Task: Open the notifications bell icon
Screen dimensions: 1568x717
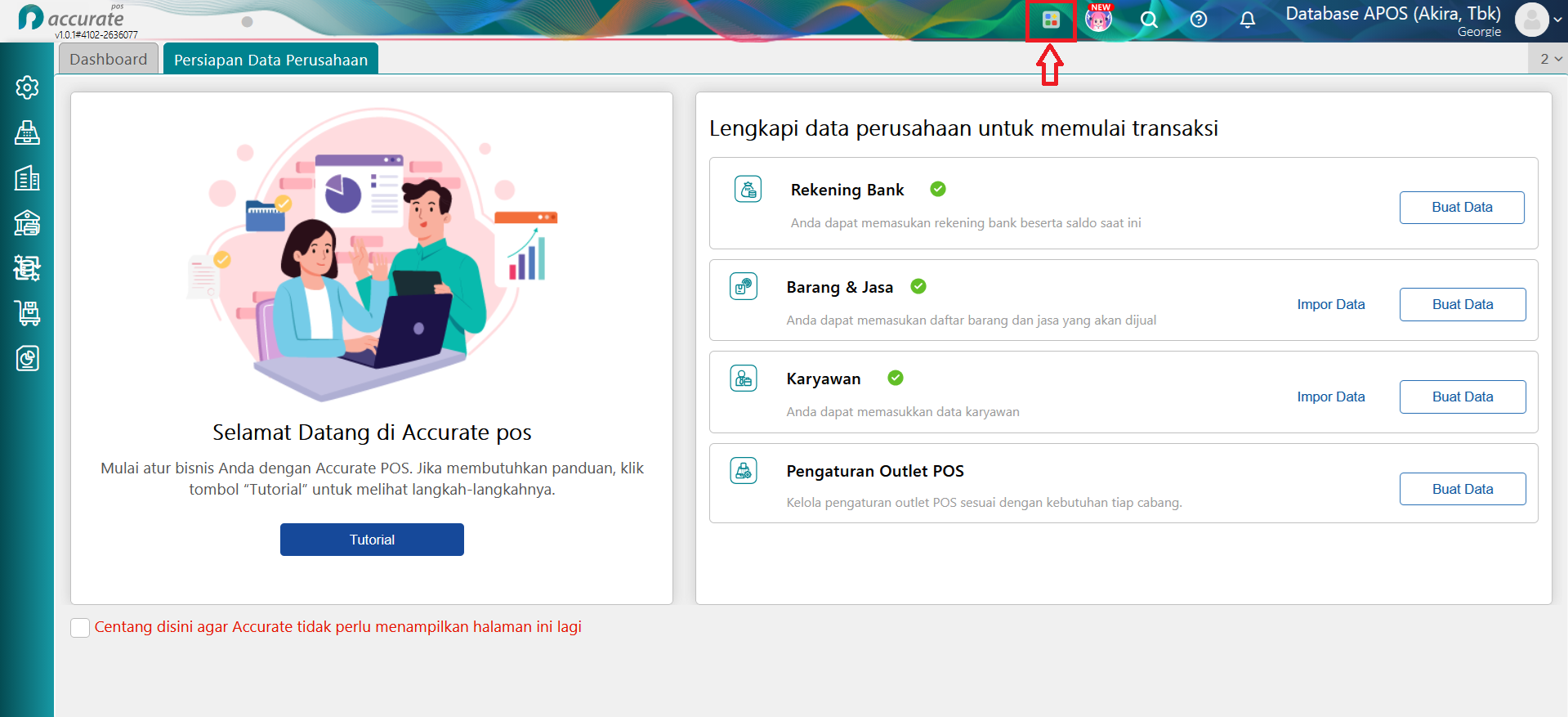Action: click(x=1247, y=20)
